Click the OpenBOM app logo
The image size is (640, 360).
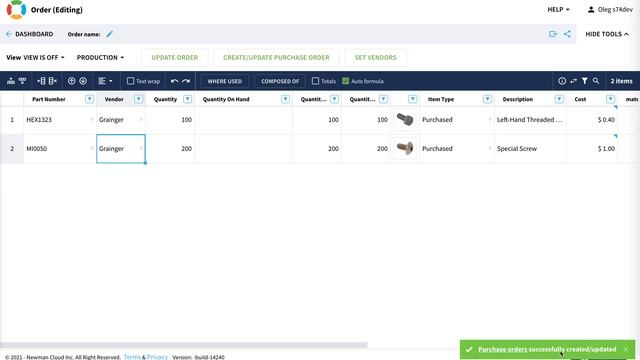point(16,9)
